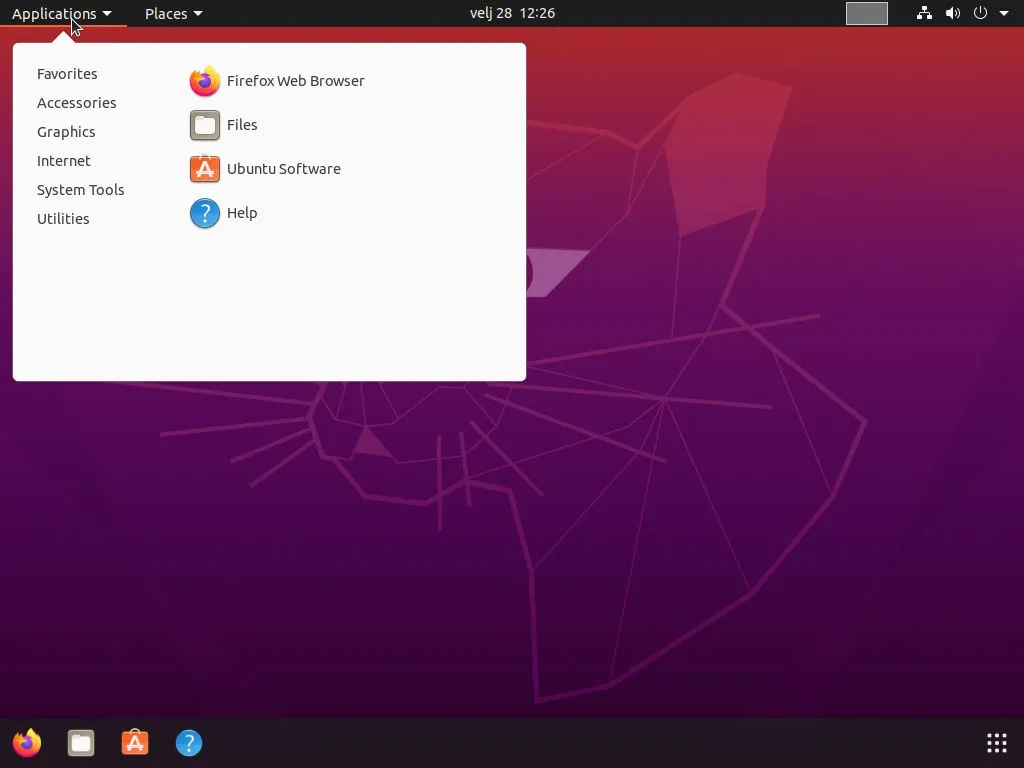Click the volume icon in the top bar
1024x768 pixels.
(x=953, y=13)
